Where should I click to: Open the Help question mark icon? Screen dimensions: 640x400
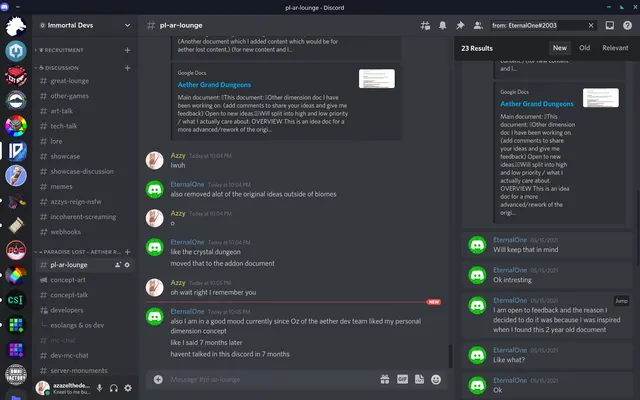[627, 25]
